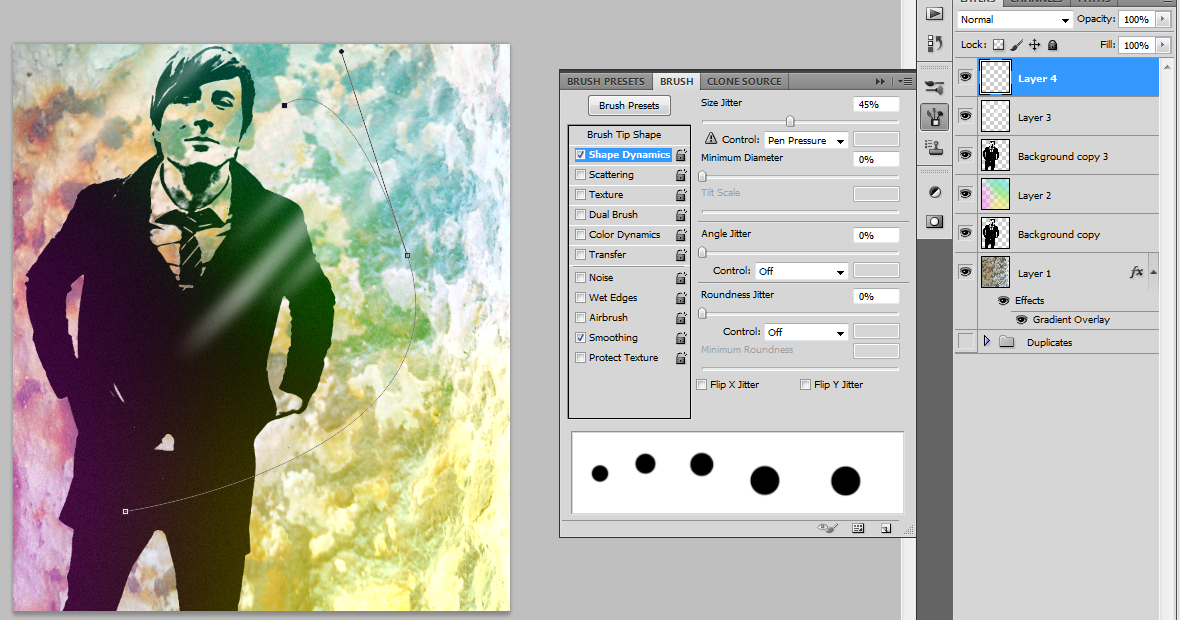Image resolution: width=1180 pixels, height=620 pixels.
Task: Collapse the Brush panel with double arrows
Action: pos(880,81)
